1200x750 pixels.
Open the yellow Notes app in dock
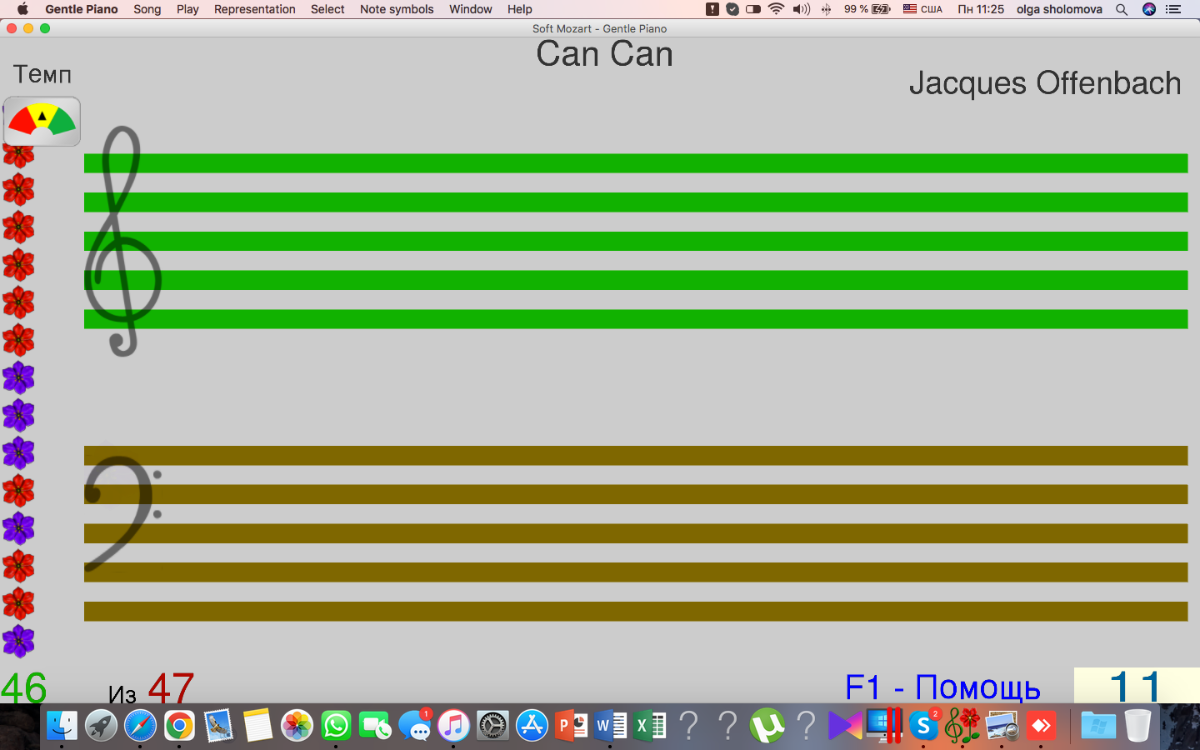coord(258,725)
